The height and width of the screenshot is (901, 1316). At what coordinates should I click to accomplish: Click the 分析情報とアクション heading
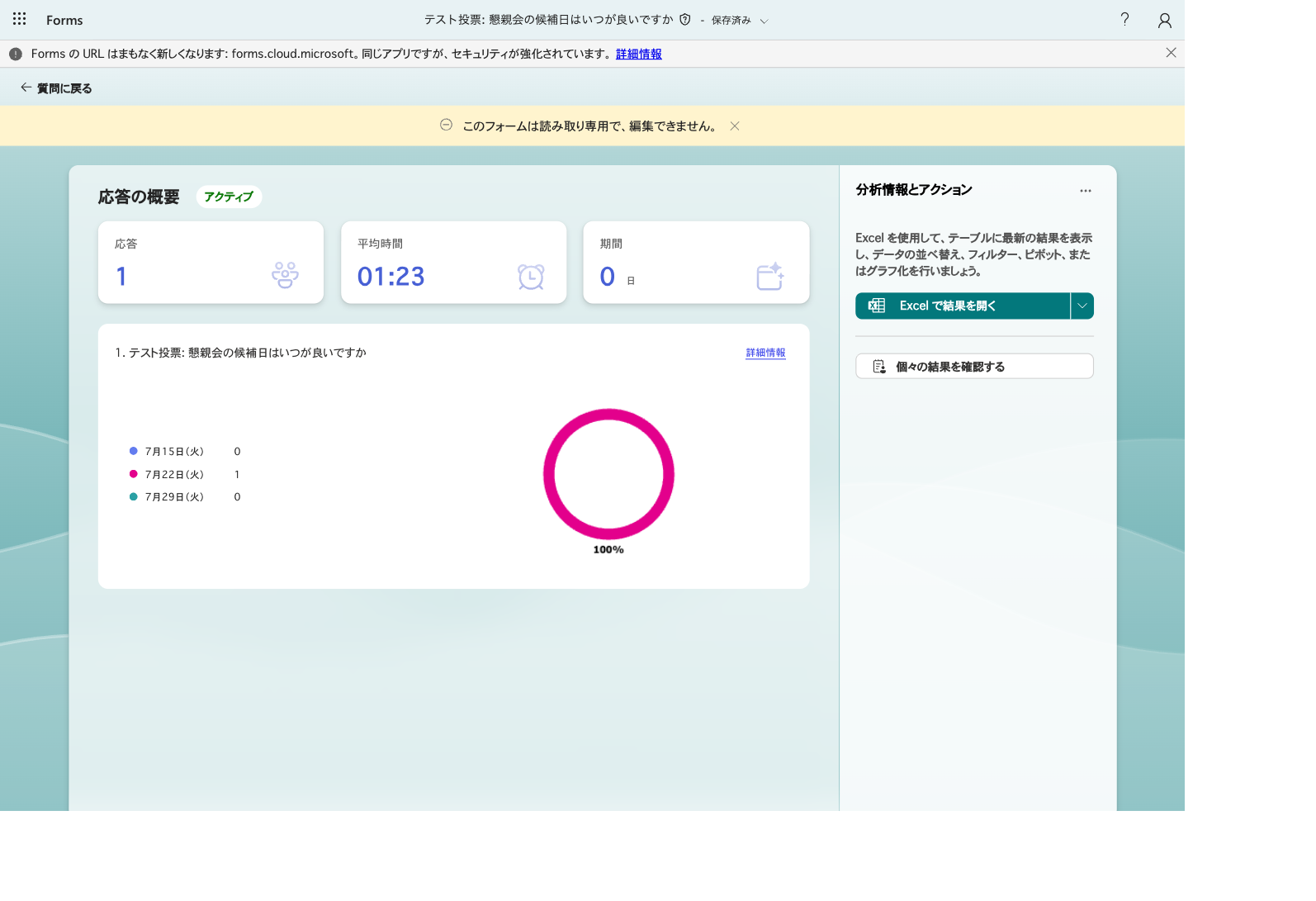coord(914,190)
